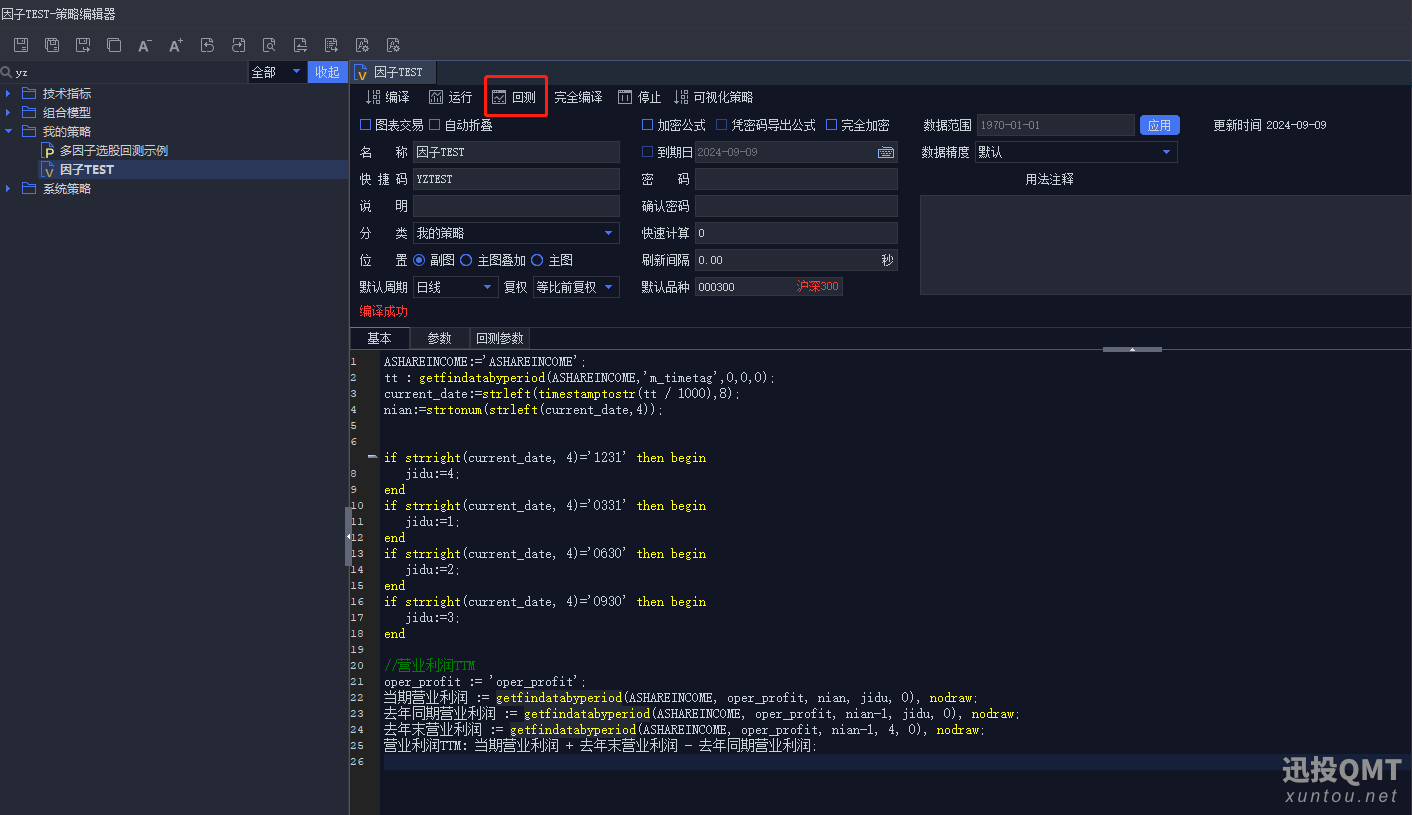Open the 全部 filter dropdown
Screen dimensions: 1412x815
[x=277, y=72]
